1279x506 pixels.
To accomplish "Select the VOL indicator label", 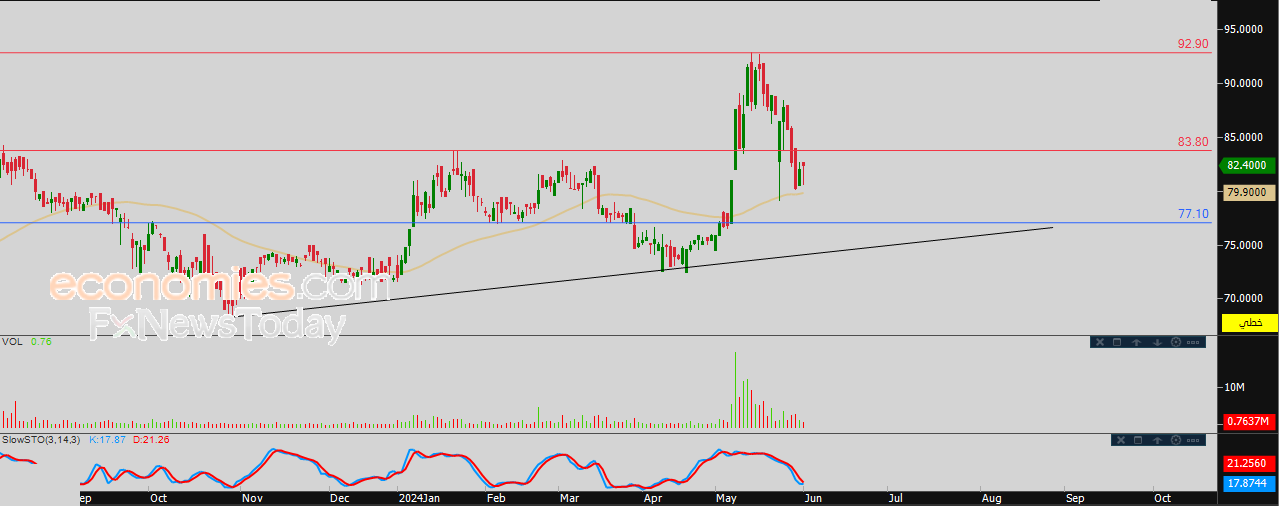I will (x=11, y=342).
